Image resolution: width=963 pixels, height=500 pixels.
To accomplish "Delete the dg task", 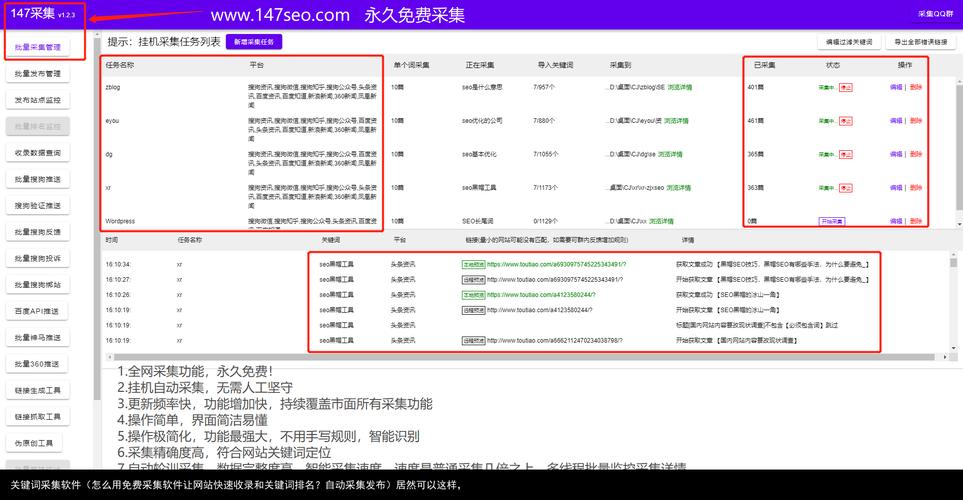I will (916, 154).
